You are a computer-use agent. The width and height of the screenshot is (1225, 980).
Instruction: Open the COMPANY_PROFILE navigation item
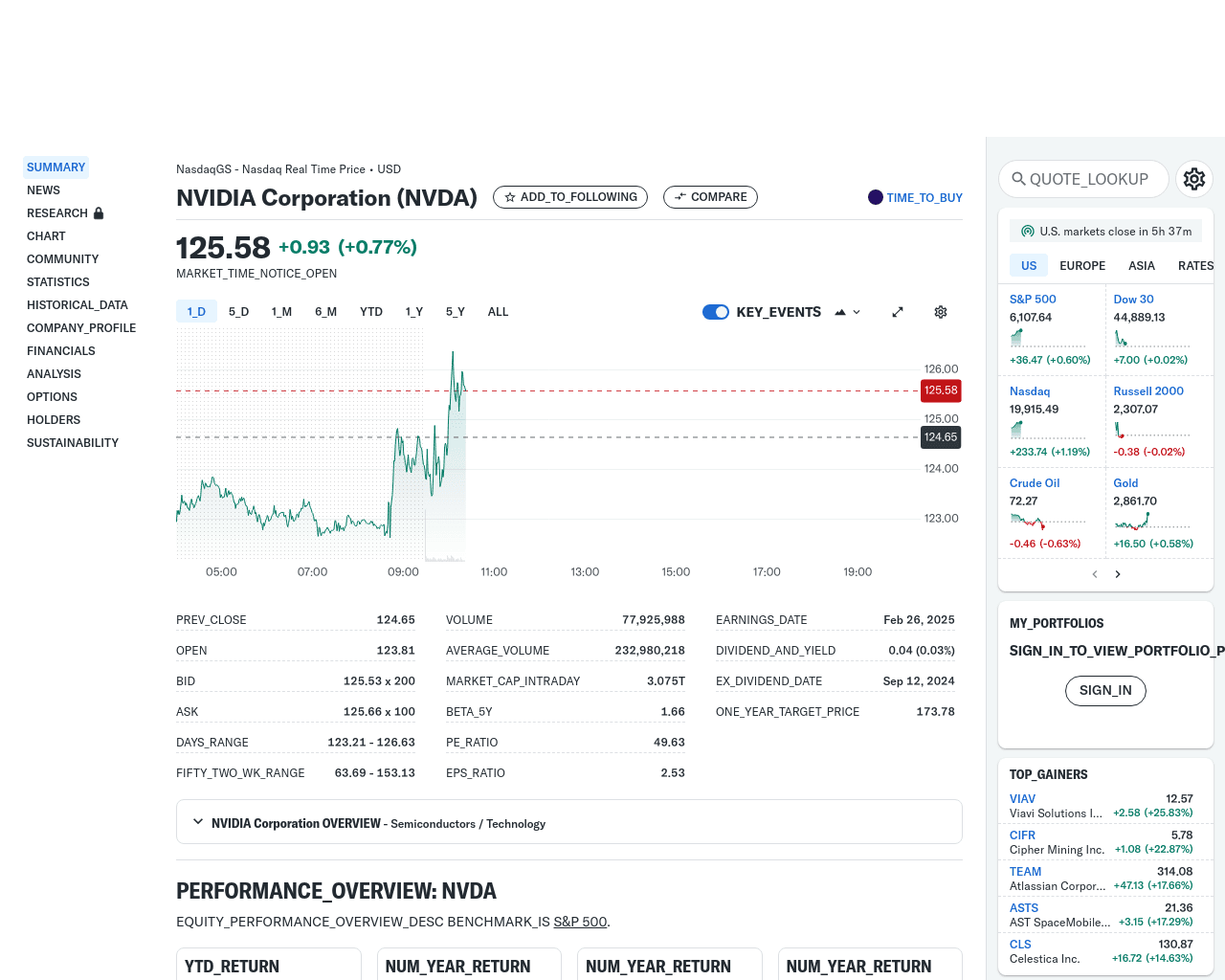point(81,328)
